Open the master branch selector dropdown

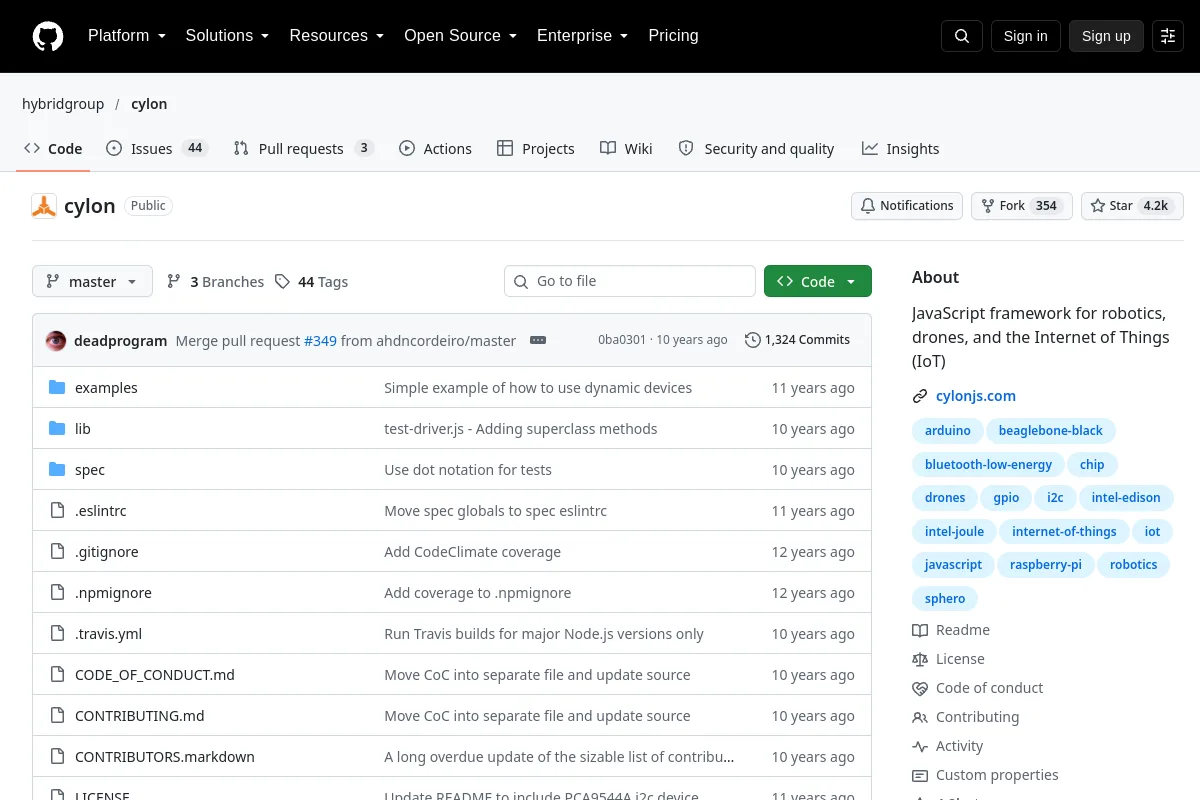(92, 282)
